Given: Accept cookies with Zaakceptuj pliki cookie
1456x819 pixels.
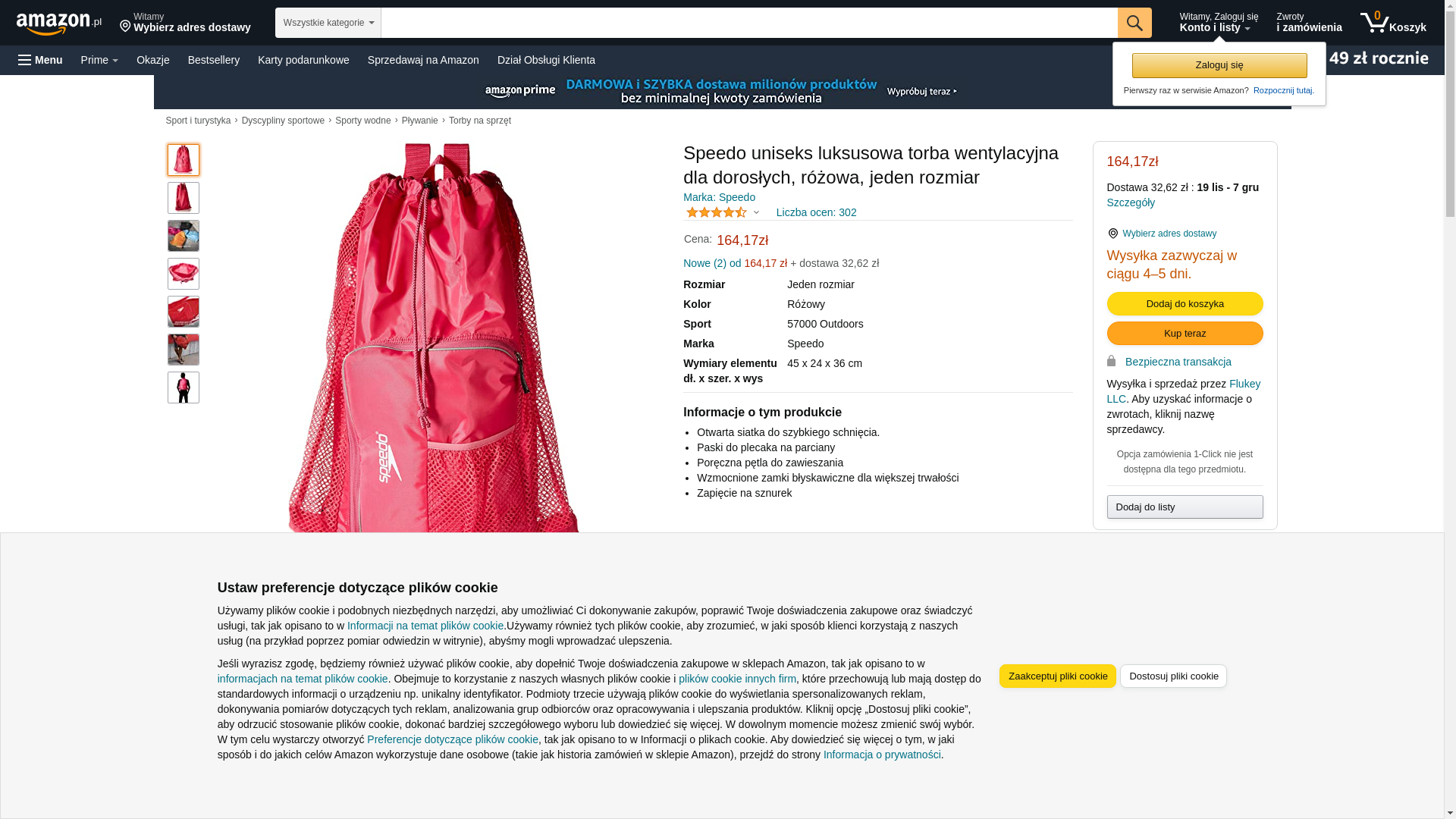Looking at the screenshot, I should point(1057,676).
